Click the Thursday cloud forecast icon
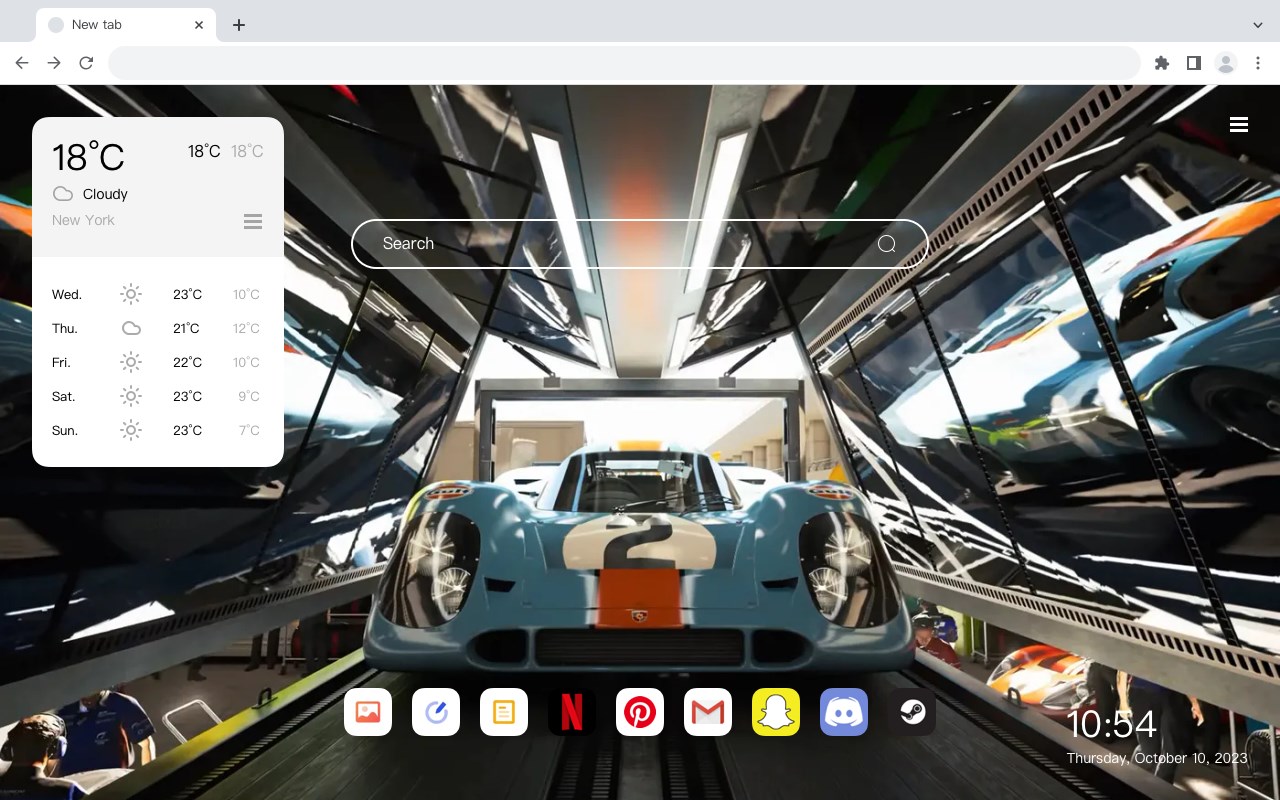 (x=131, y=328)
